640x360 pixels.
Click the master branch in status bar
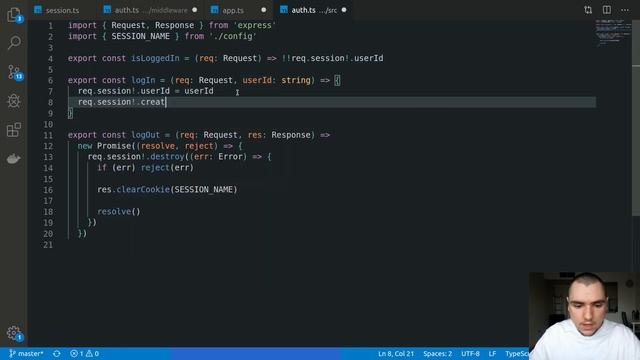(x=26, y=353)
